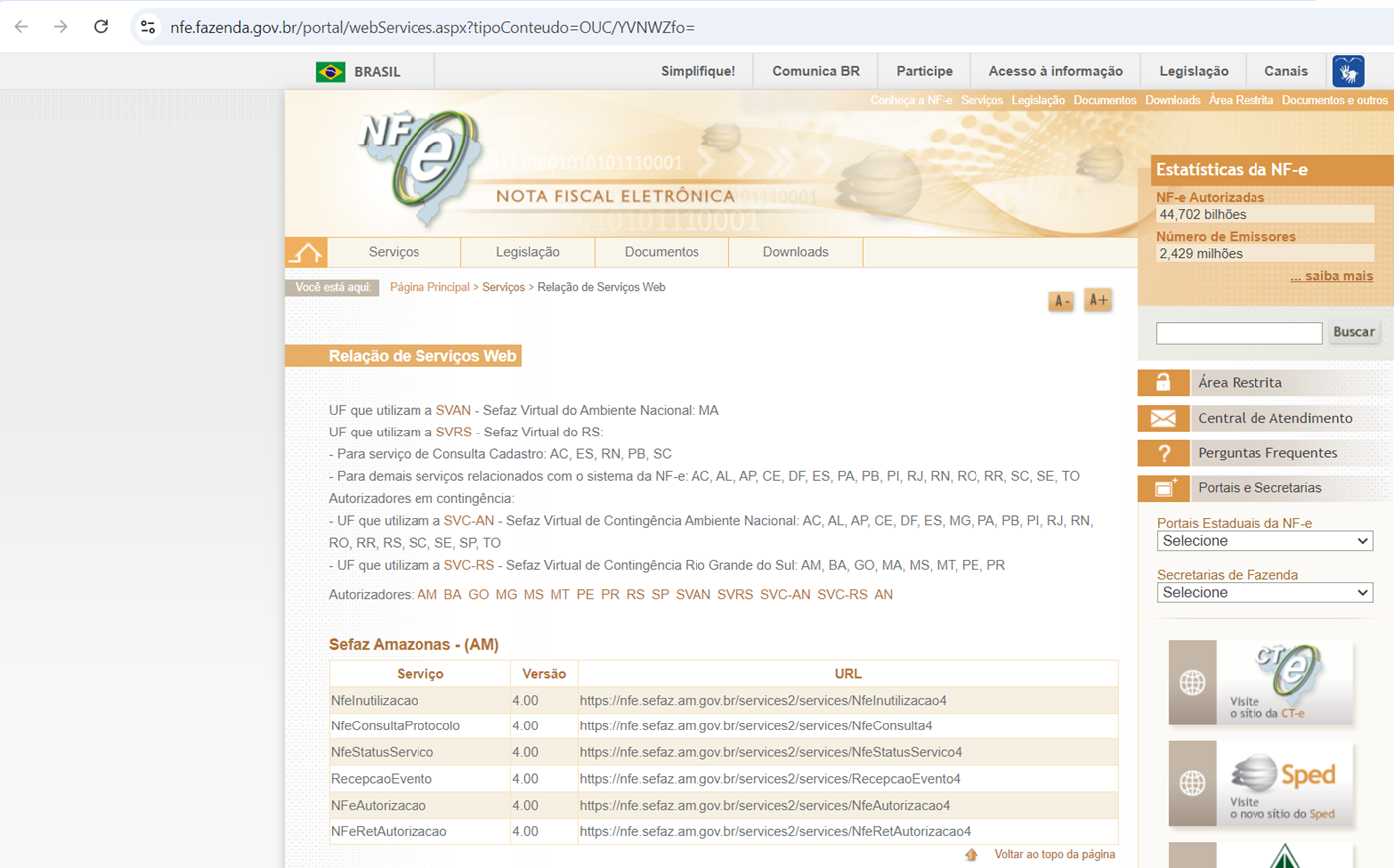Click the Sefaz Amazonas - (AM) heading
Screen dimensions: 1394x868
point(414,645)
